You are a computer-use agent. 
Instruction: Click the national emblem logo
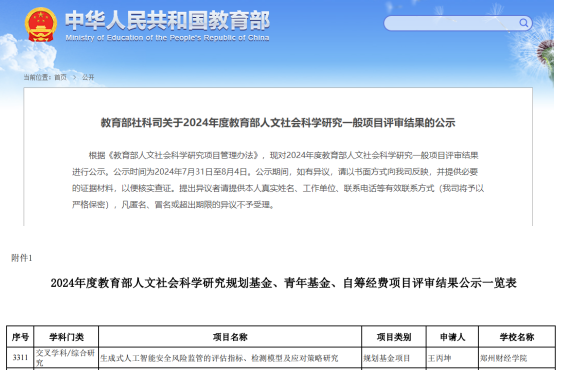(41, 24)
